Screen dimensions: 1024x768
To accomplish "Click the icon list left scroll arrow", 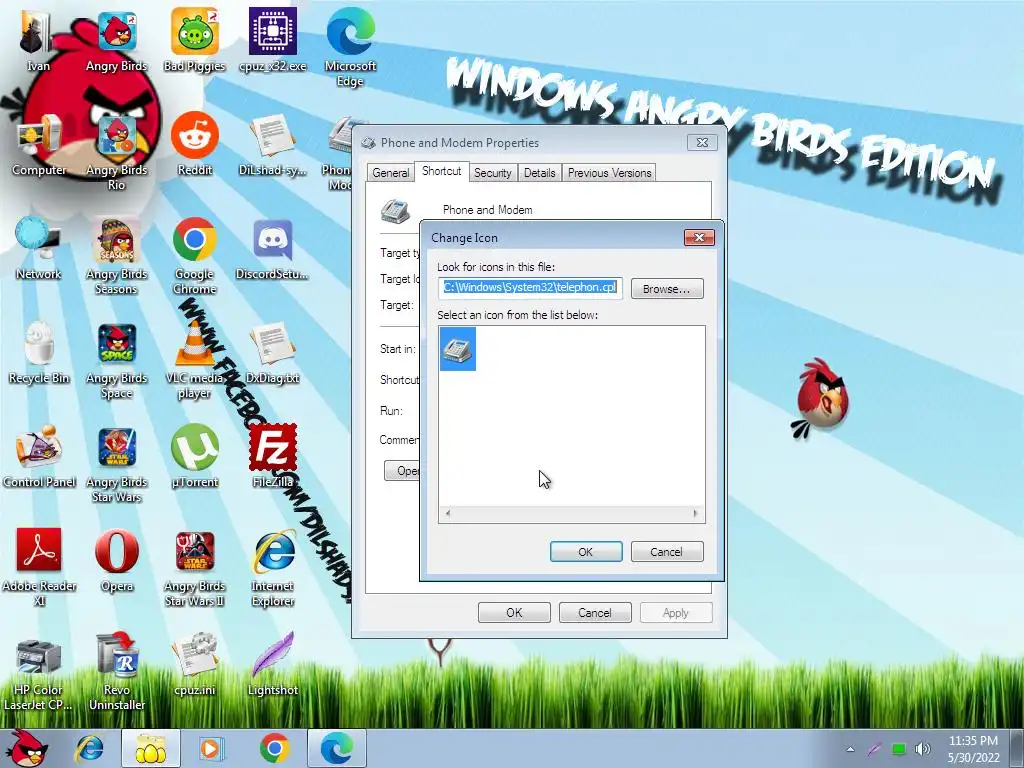I will point(448,514).
